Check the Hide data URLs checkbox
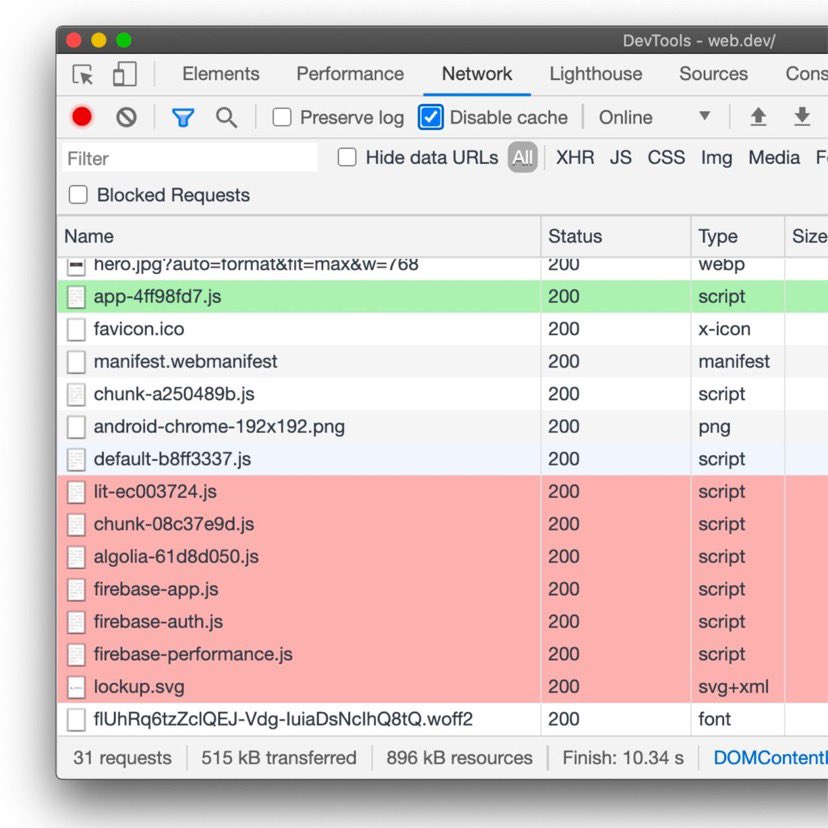The image size is (828, 828). pos(347,157)
